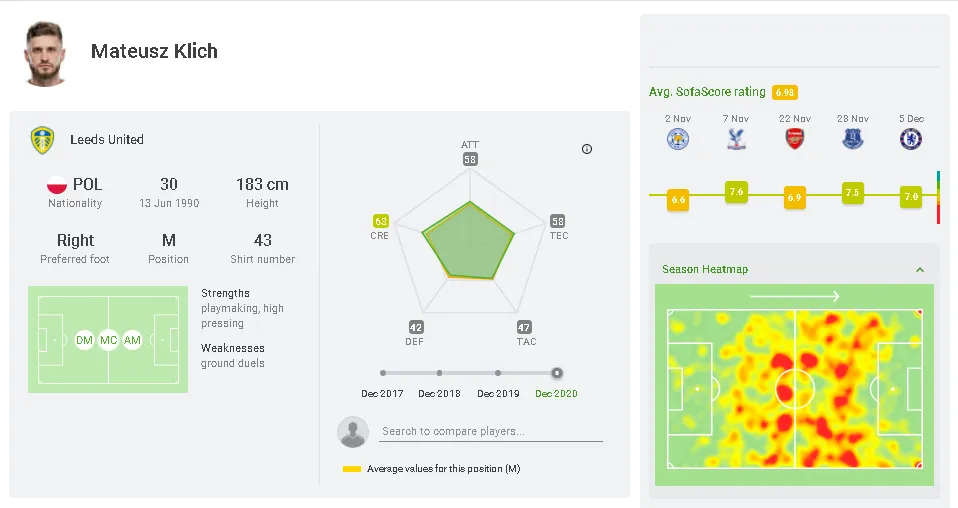The height and width of the screenshot is (508, 958).
Task: Click the Crystal Palace badge for 7 Nov
Action: point(737,139)
